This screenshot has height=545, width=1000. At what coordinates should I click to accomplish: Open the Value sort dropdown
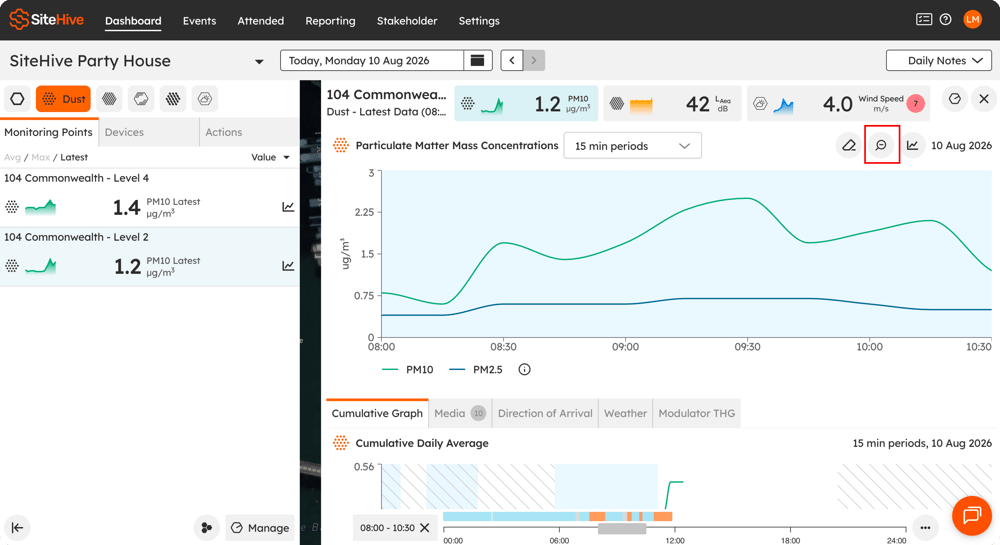(270, 157)
